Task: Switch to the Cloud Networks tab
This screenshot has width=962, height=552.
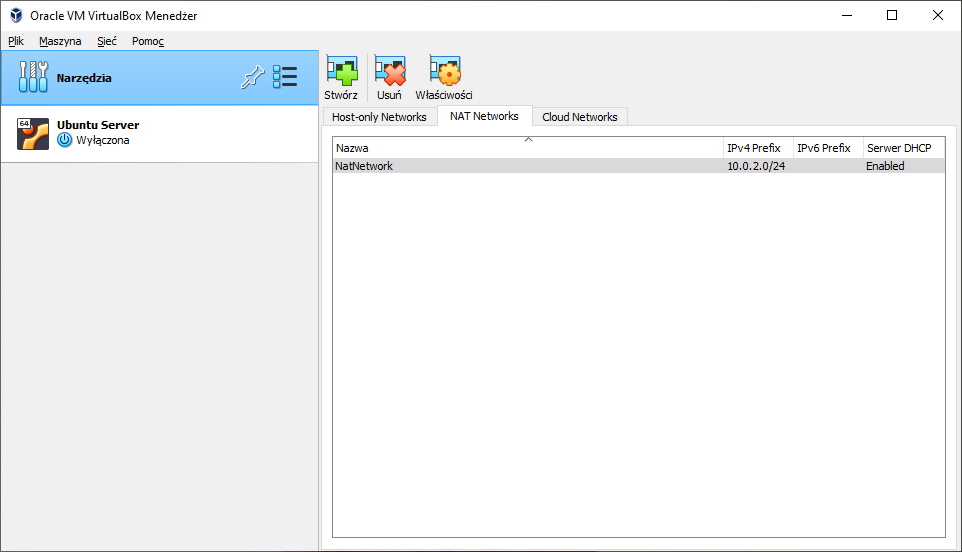Action: coord(579,117)
